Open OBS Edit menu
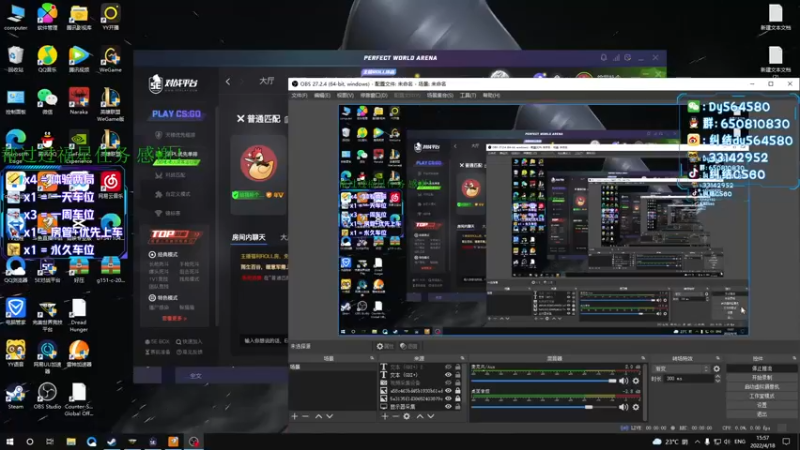Screen dimensions: 800x450 (x=321, y=95)
